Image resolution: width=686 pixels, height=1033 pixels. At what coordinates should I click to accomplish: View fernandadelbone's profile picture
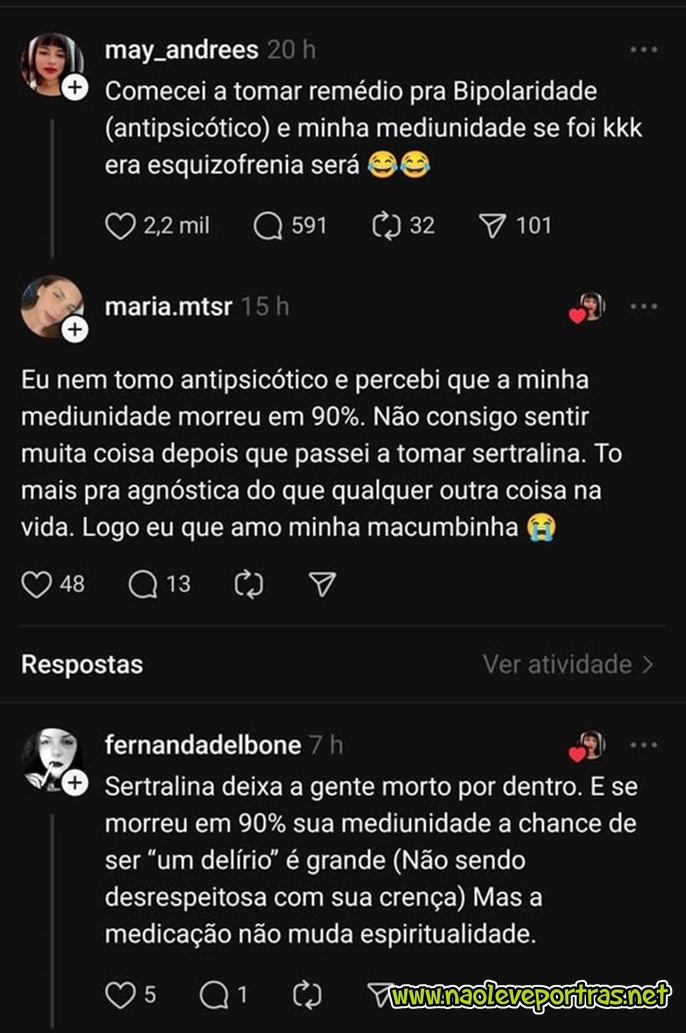tap(52, 759)
